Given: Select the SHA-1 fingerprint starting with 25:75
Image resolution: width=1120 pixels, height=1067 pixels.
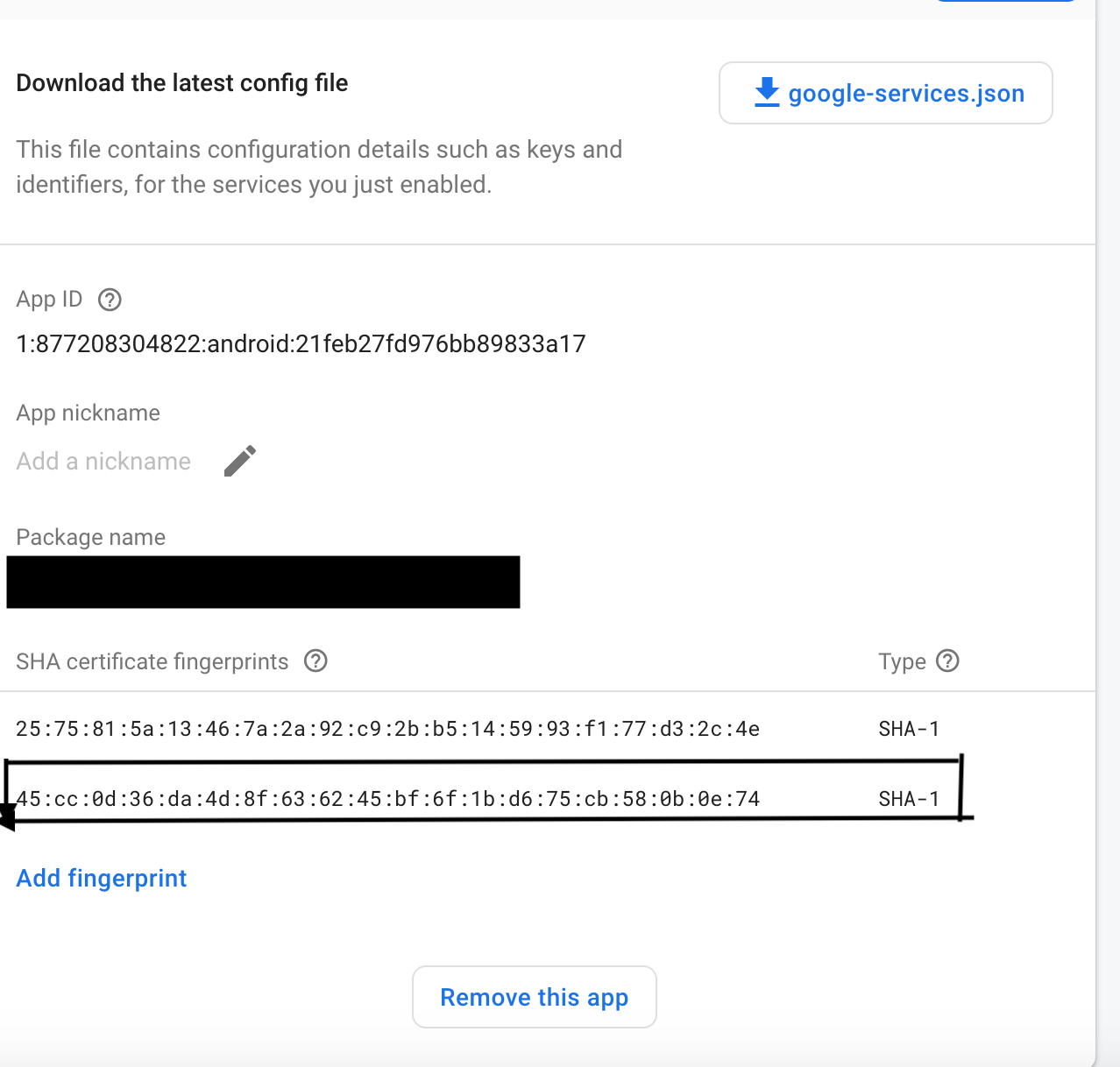Looking at the screenshot, I should (x=387, y=728).
